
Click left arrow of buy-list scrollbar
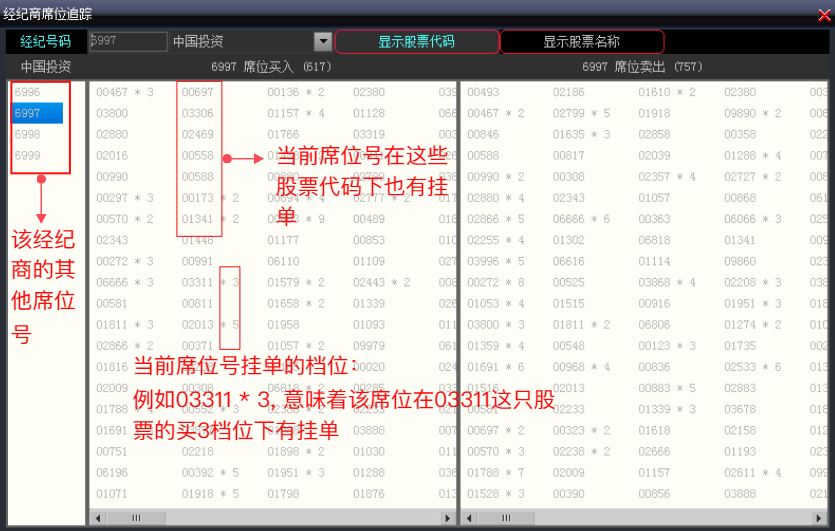[x=97, y=518]
